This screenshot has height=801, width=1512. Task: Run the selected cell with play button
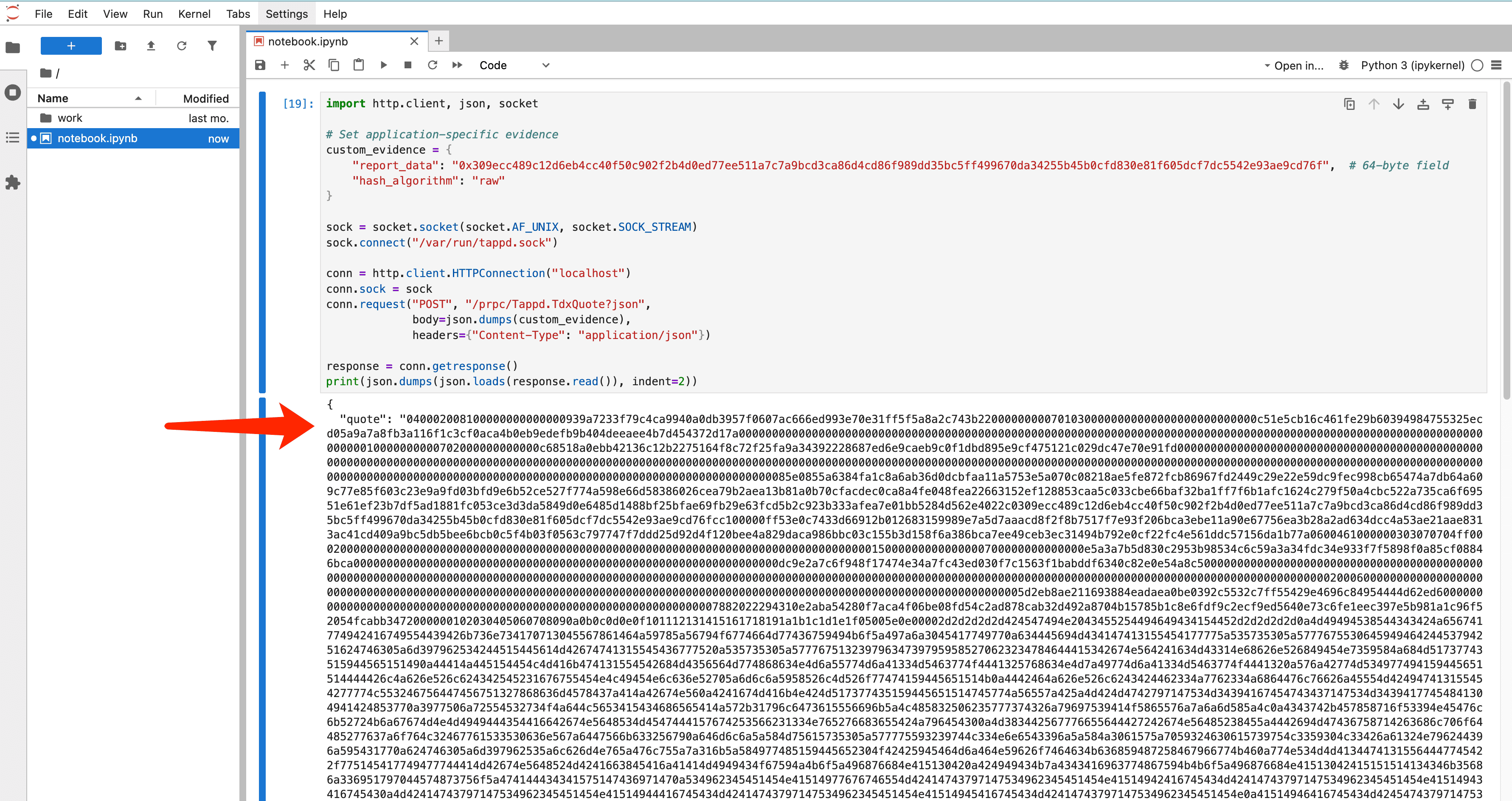pyautogui.click(x=383, y=65)
